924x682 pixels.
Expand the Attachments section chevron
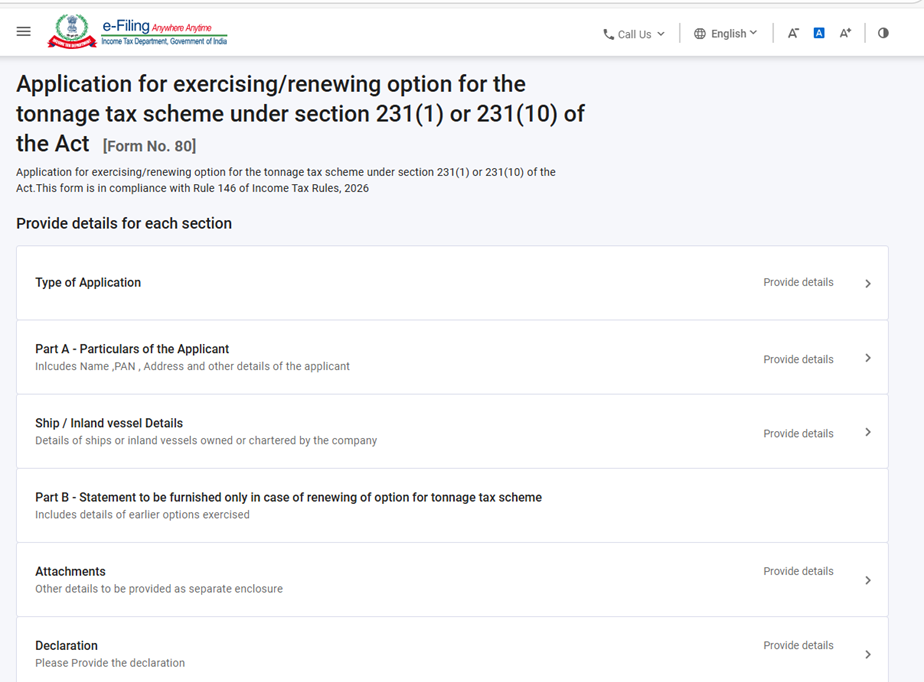(868, 580)
